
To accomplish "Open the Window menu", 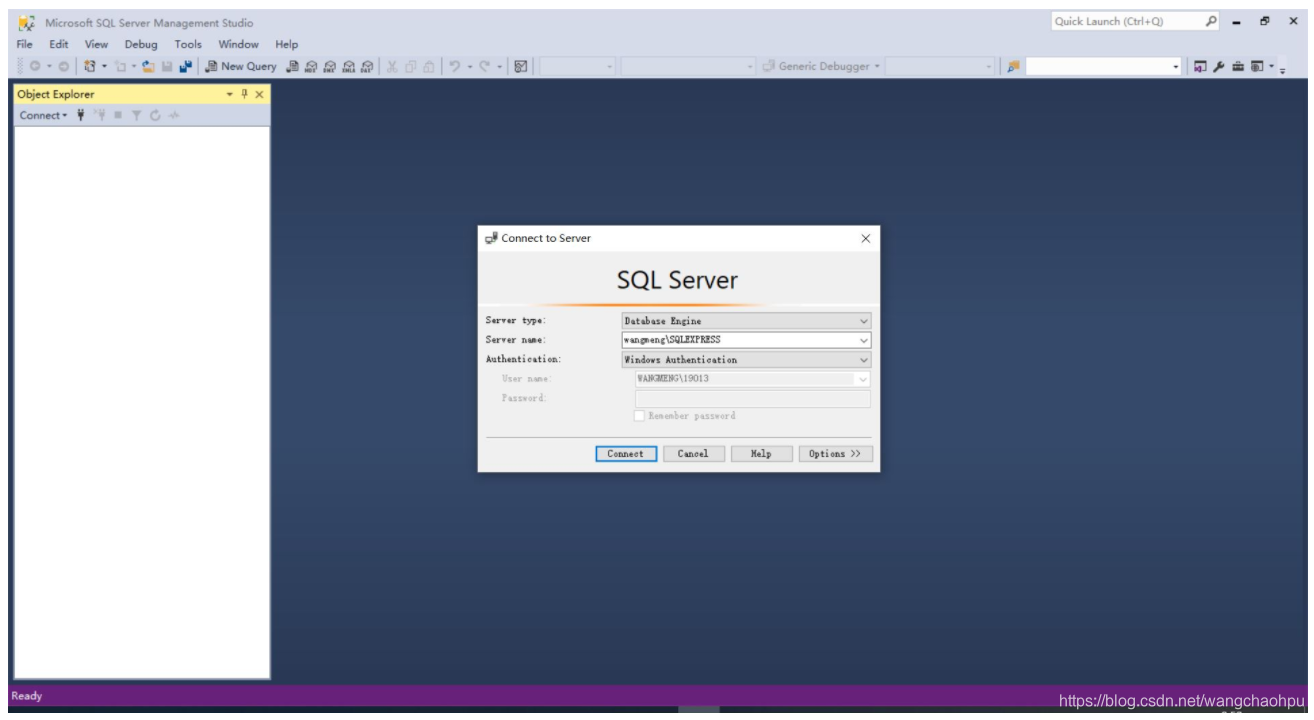I will point(239,44).
